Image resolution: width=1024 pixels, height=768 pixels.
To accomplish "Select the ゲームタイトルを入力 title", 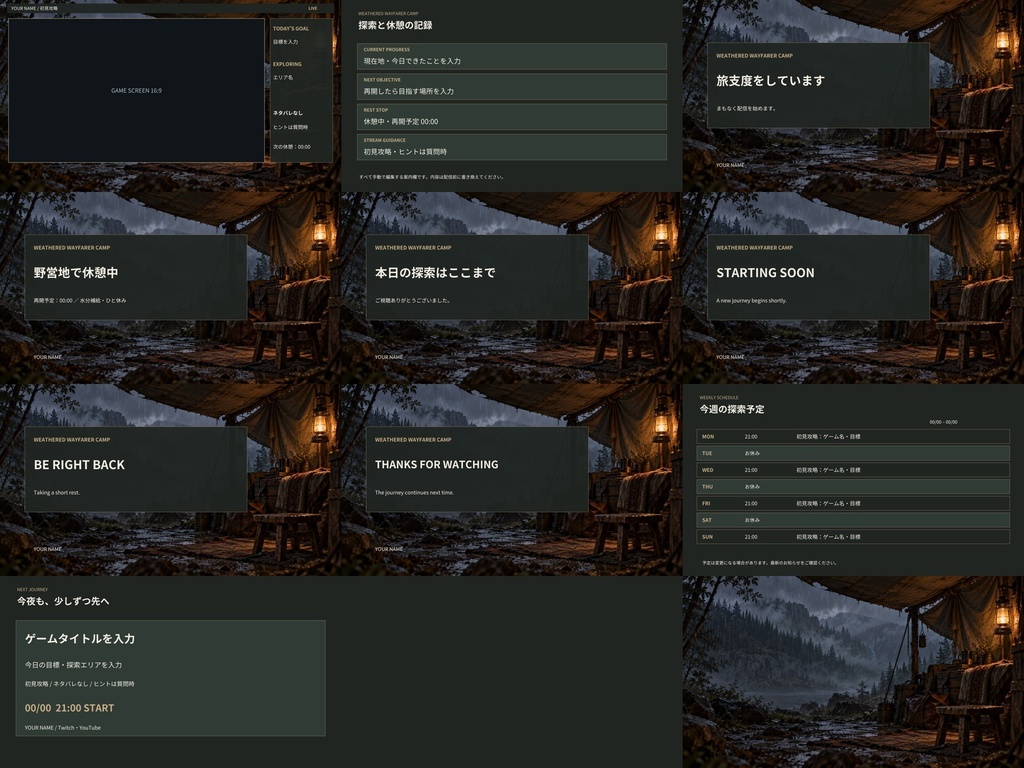I will tap(80, 639).
